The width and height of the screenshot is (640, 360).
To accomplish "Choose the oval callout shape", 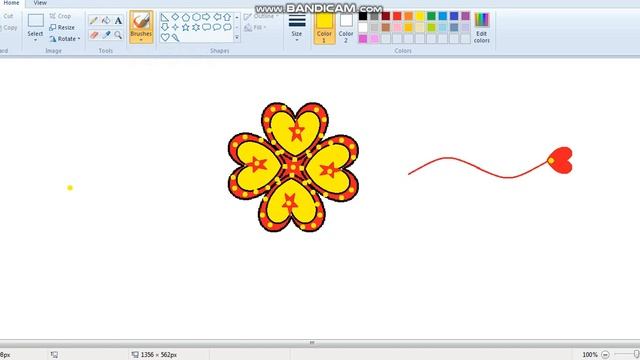I will click(x=217, y=27).
